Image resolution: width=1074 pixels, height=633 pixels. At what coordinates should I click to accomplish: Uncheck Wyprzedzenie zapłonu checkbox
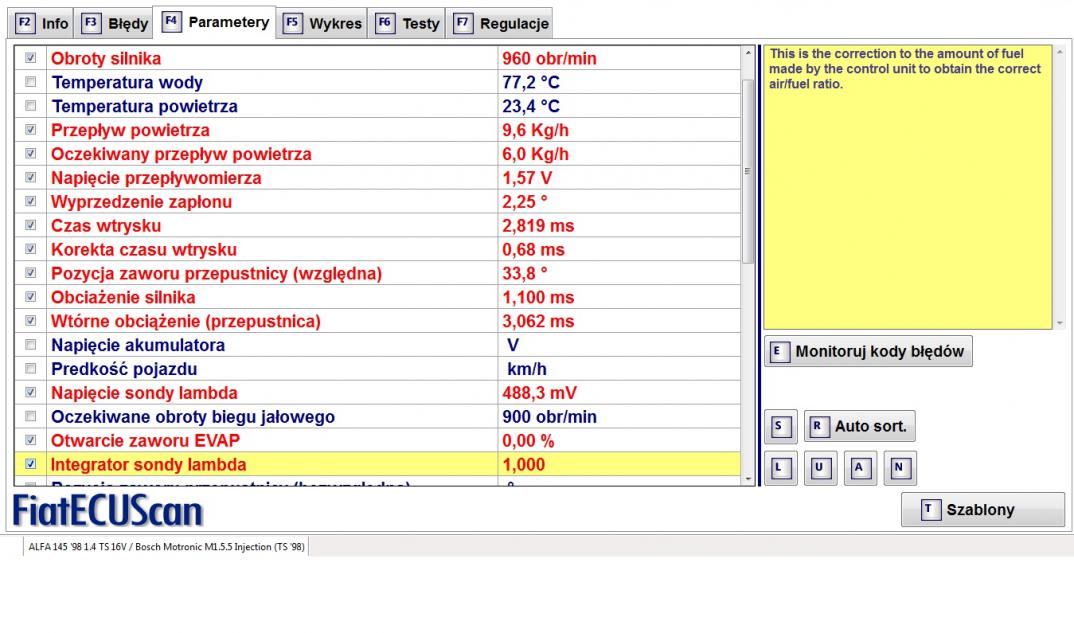(31, 201)
